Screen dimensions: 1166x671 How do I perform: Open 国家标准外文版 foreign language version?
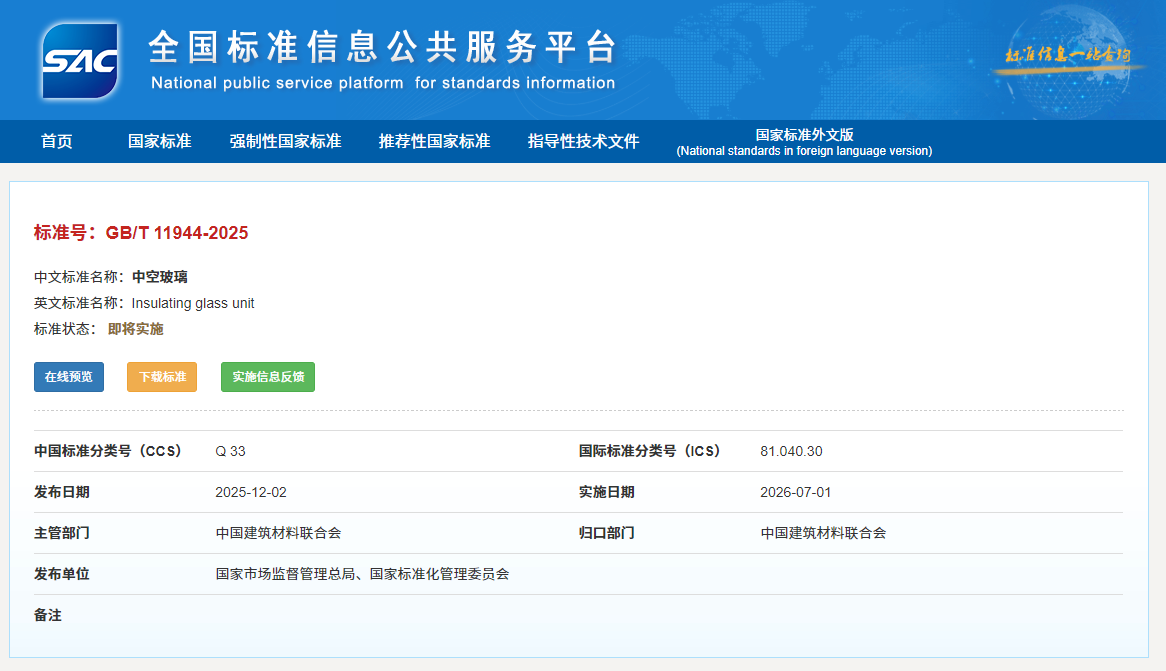tap(804, 142)
